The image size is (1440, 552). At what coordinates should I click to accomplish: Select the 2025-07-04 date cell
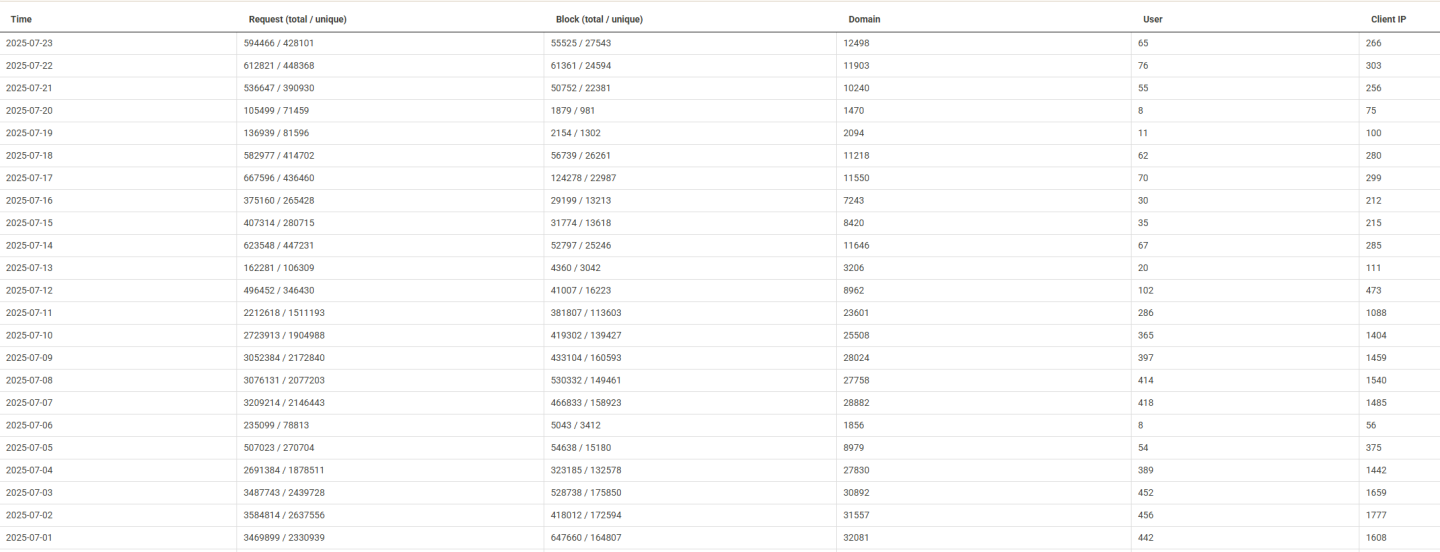coord(29,471)
